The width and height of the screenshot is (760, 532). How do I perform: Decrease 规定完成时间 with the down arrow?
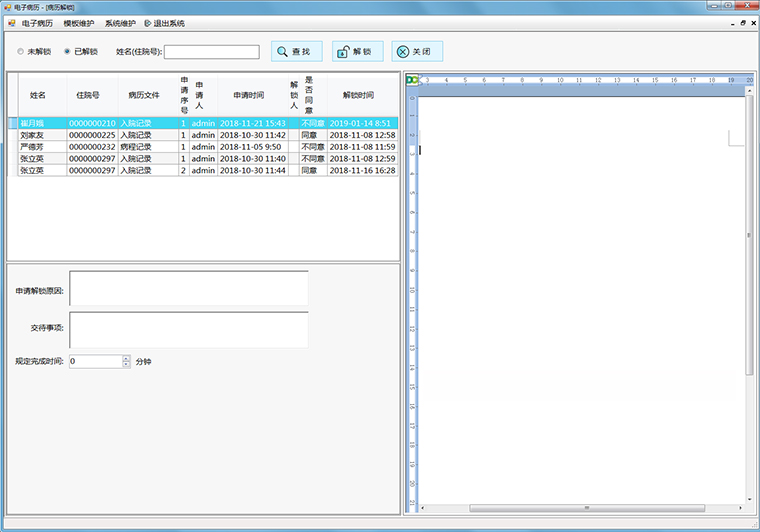pos(126,365)
